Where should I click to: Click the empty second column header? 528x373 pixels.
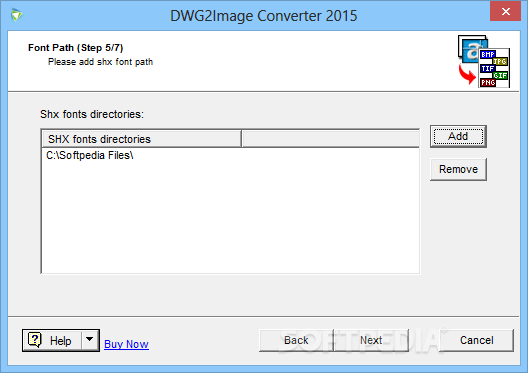[331, 139]
